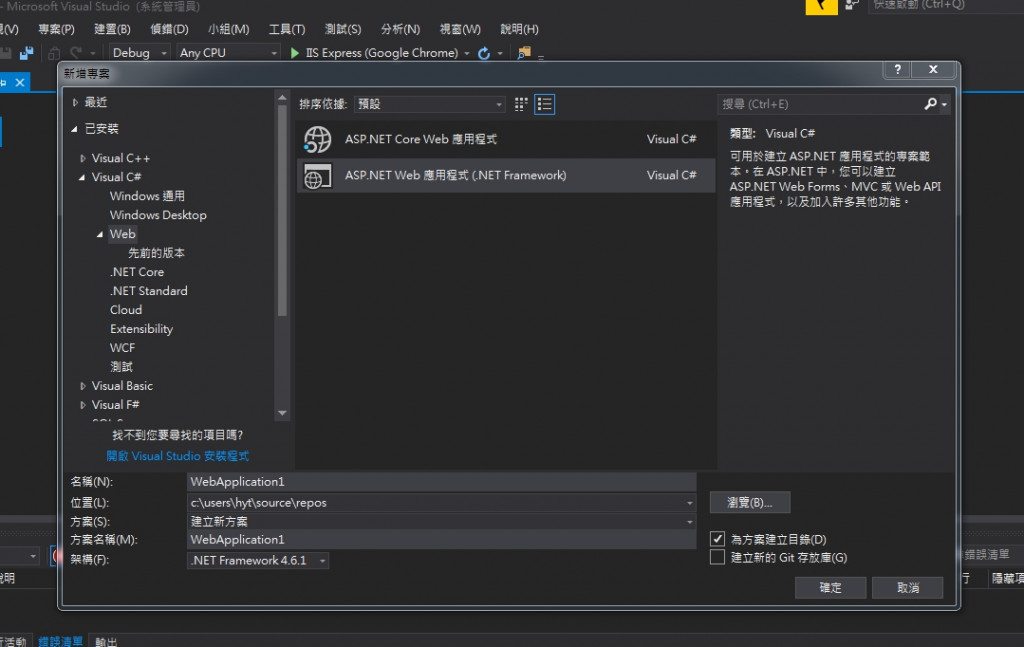Open the Visual Studio installer link
Viewport: 1024px width, 647px height.
pyautogui.click(x=178, y=456)
